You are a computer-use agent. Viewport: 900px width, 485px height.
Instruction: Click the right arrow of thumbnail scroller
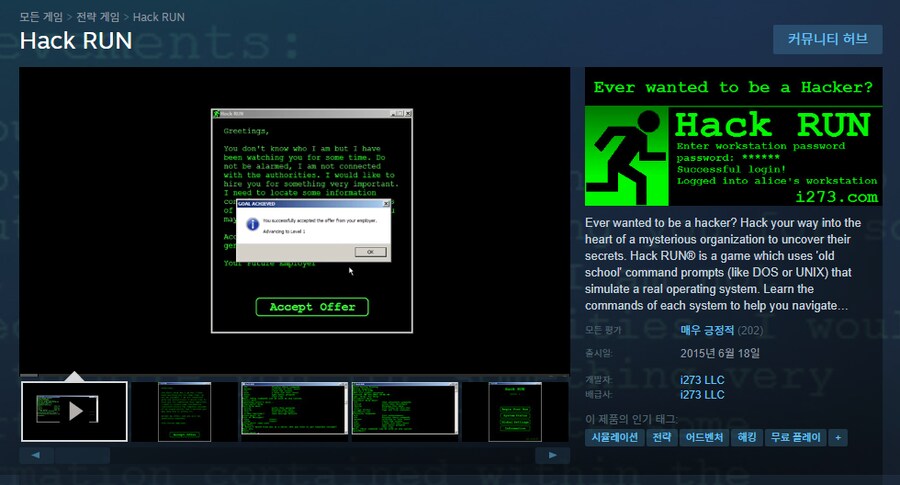coord(552,455)
